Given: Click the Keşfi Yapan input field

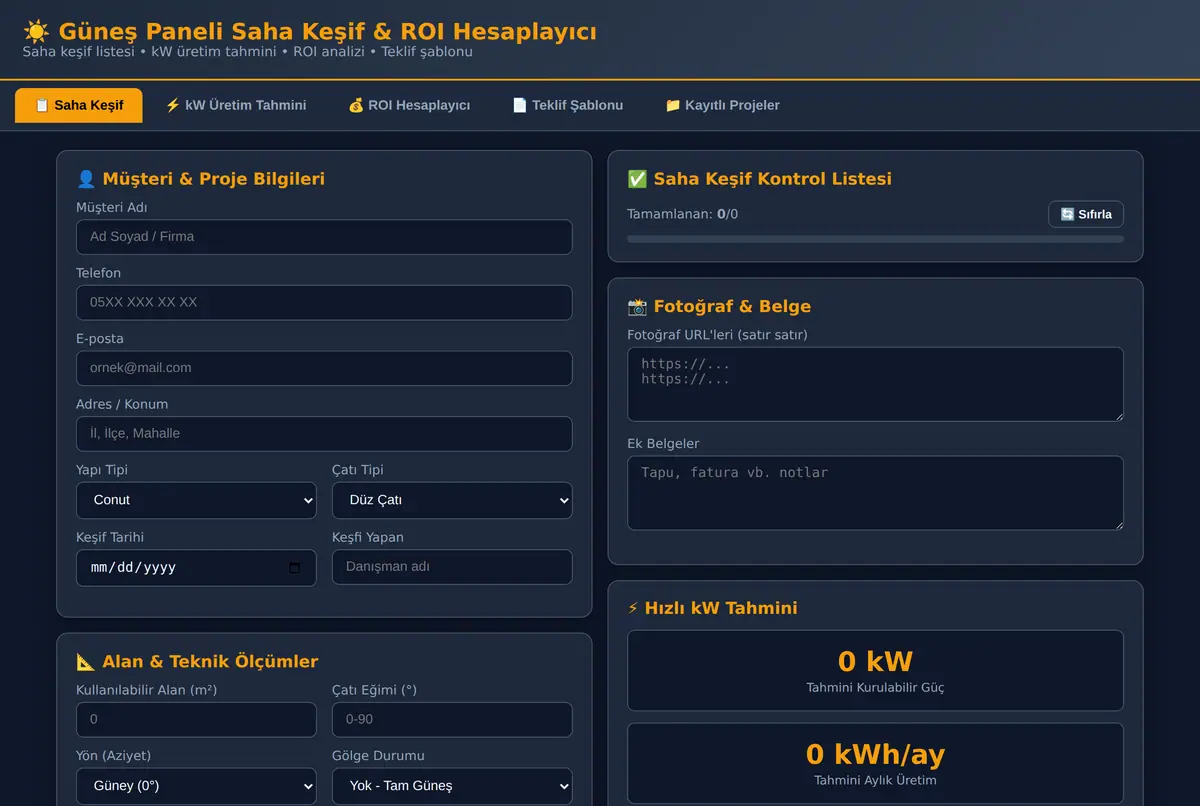Looking at the screenshot, I should pyautogui.click(x=452, y=567).
